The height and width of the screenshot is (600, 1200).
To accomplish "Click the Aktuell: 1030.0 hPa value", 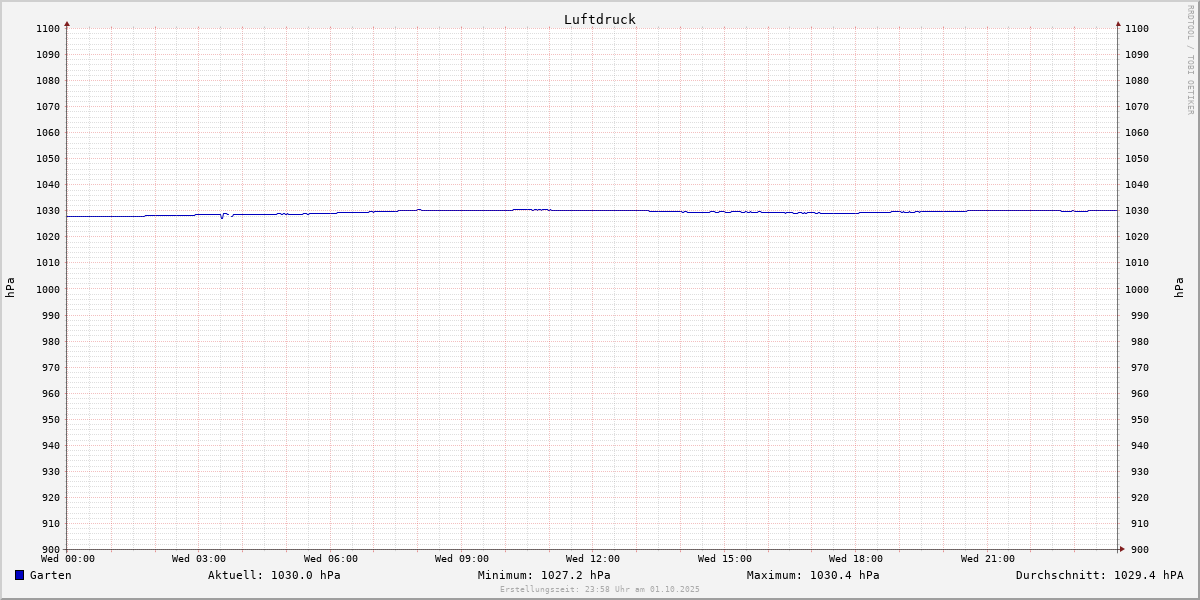I will coord(274,575).
